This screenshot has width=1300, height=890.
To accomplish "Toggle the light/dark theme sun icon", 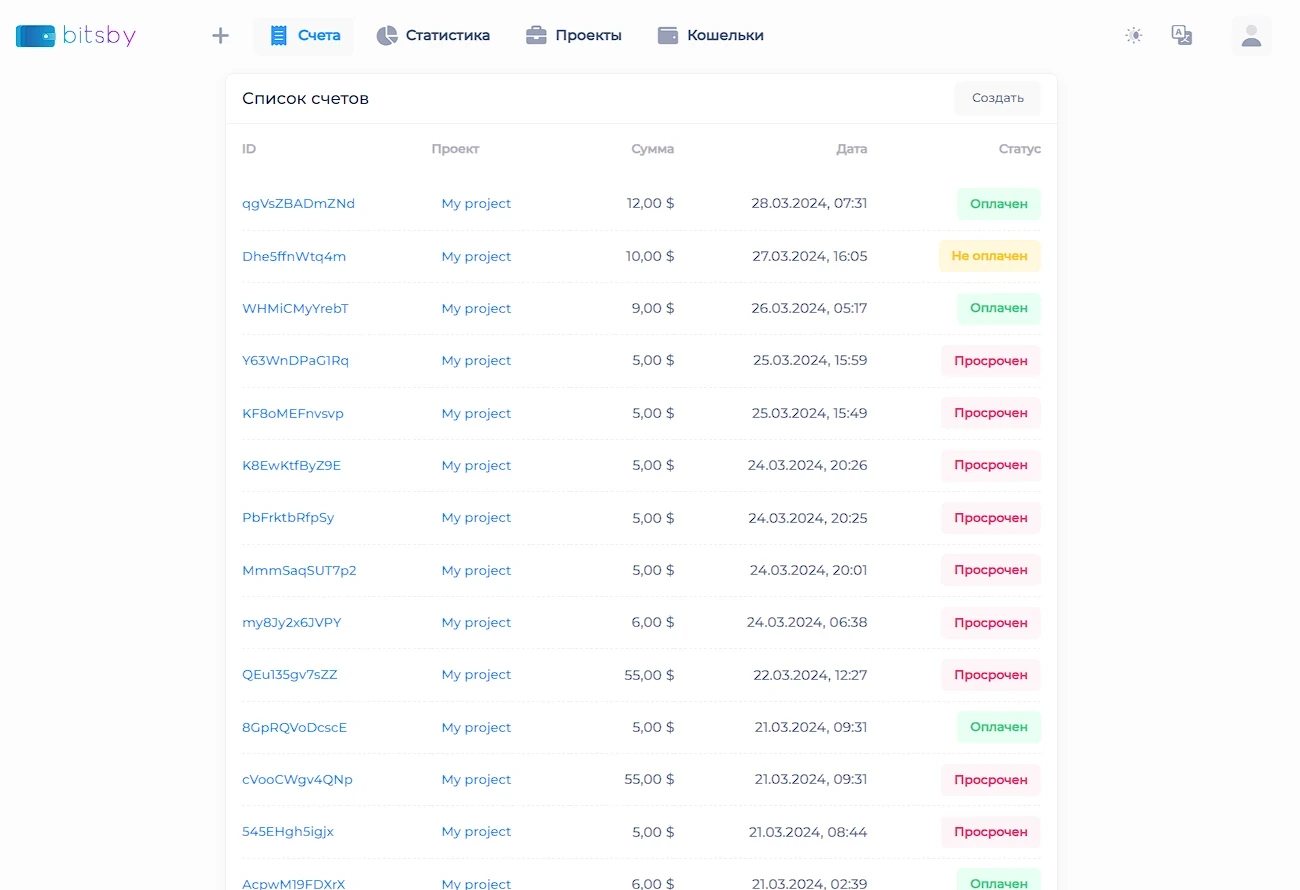I will (1133, 36).
